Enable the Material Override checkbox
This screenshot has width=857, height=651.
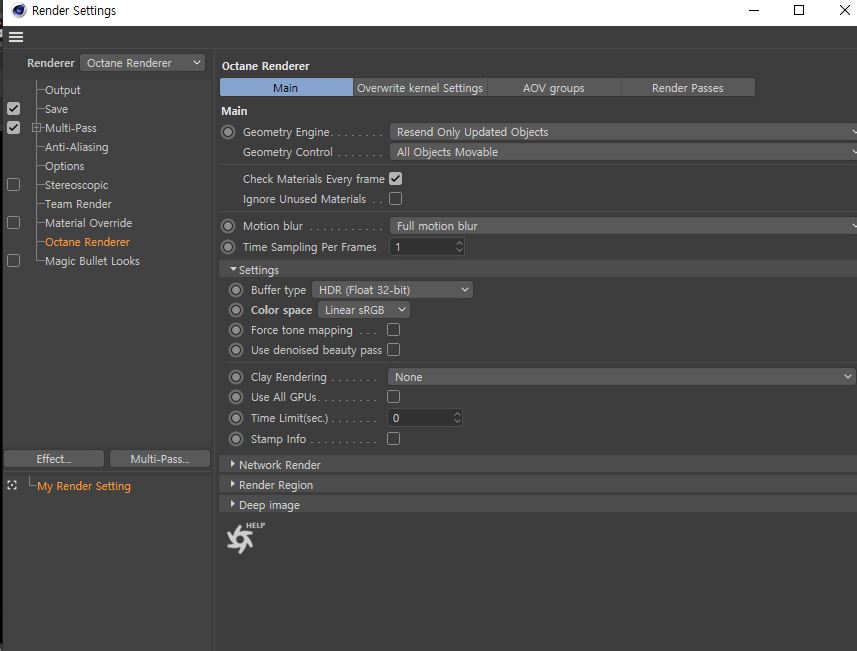(14, 223)
